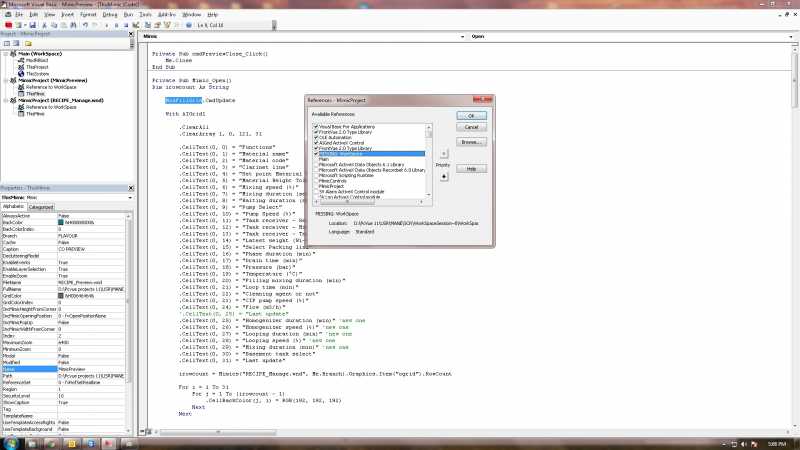Viewport: 800px width, 450px height.
Task: Check Microsoft Scripting Runtime reference
Action: tap(316, 176)
